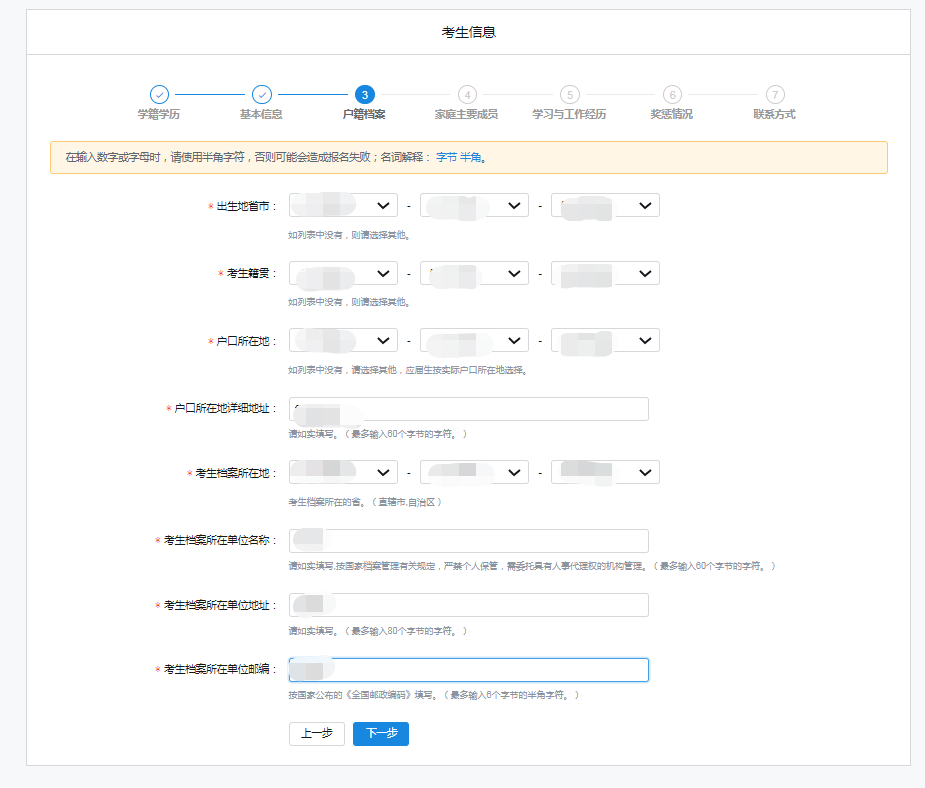This screenshot has width=925, height=788.
Task: Click the step 7 联系方式 circle
Action: (x=774, y=94)
